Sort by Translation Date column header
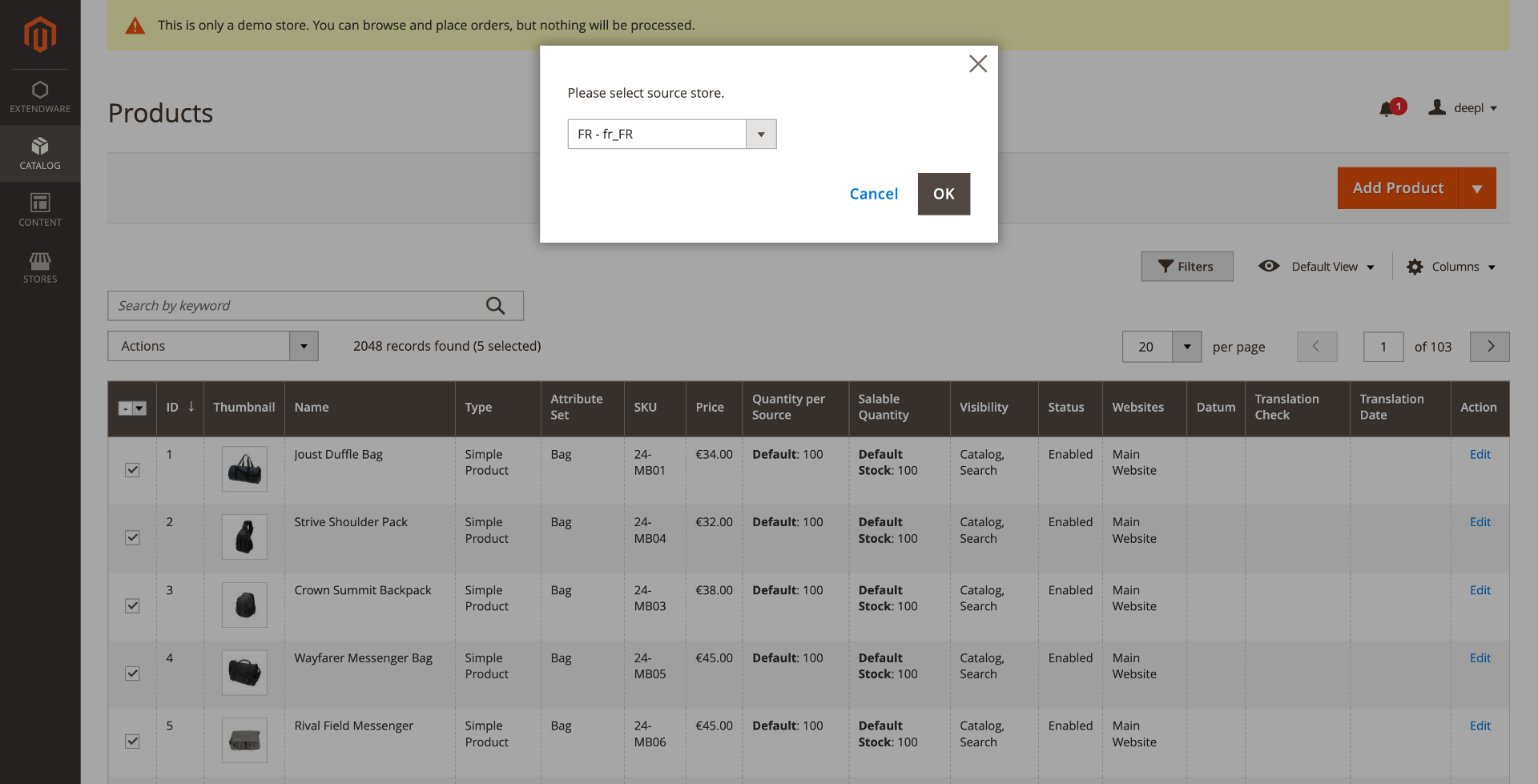The height and width of the screenshot is (784, 1538). [1400, 408]
